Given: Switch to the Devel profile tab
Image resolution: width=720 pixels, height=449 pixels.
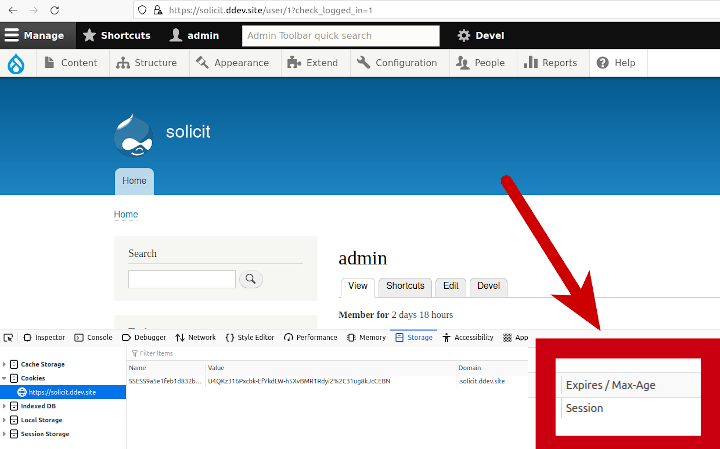Looking at the screenshot, I should coord(488,286).
